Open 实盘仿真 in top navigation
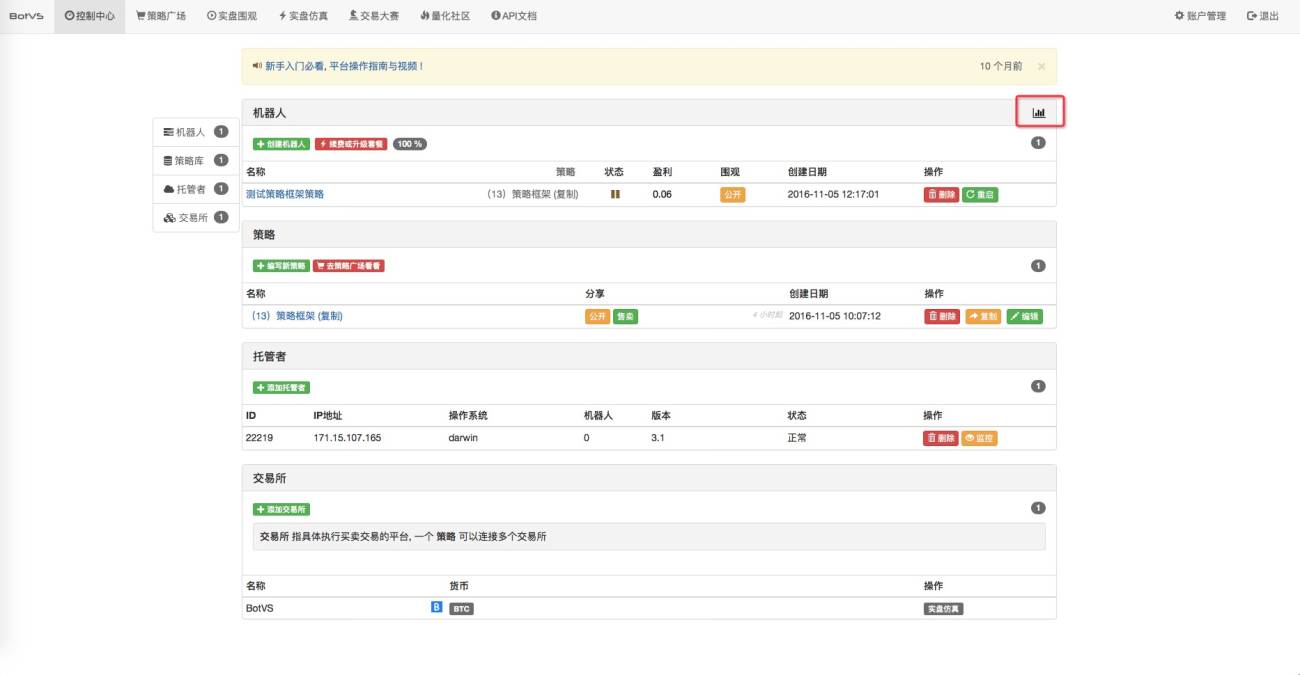Image resolution: width=1300 pixels, height=675 pixels. (302, 16)
